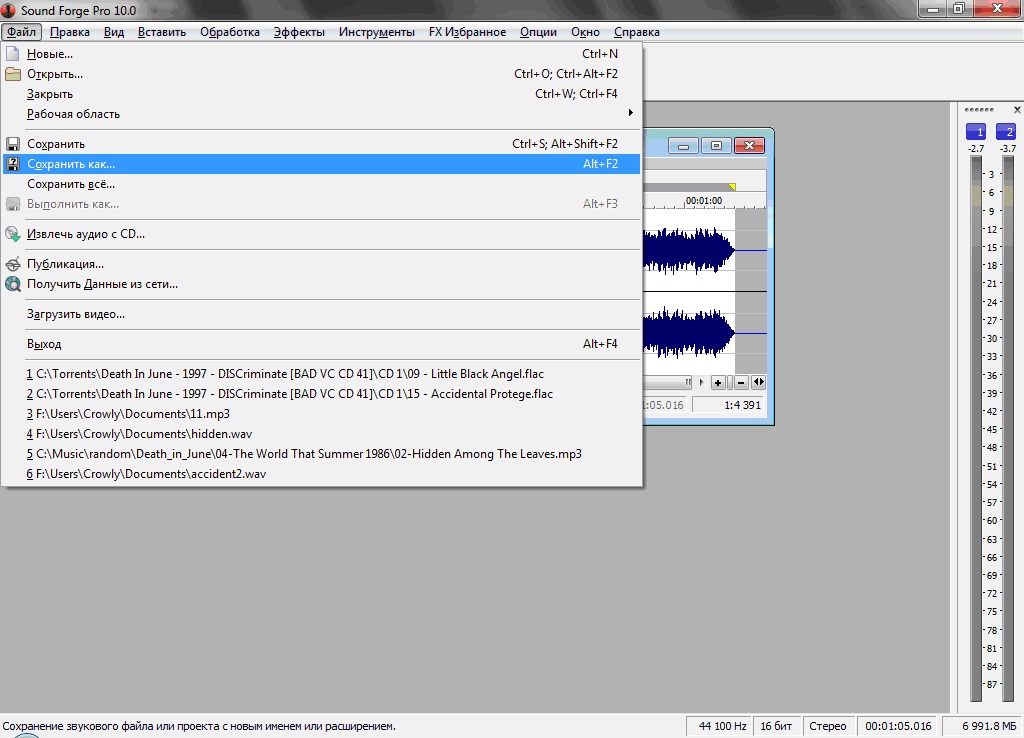1024x738 pixels.
Task: Click the globe icon beside Получить Данные из сети
Action: [x=12, y=284]
